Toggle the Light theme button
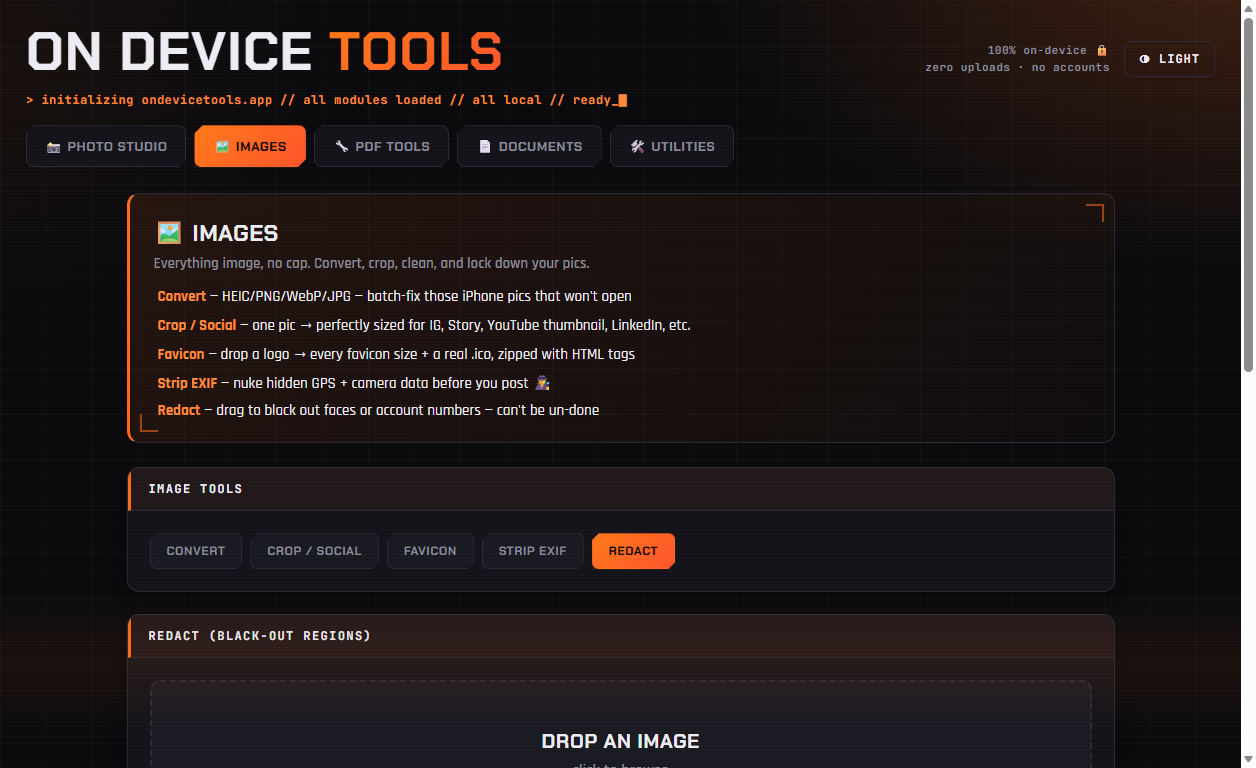 pos(1169,59)
